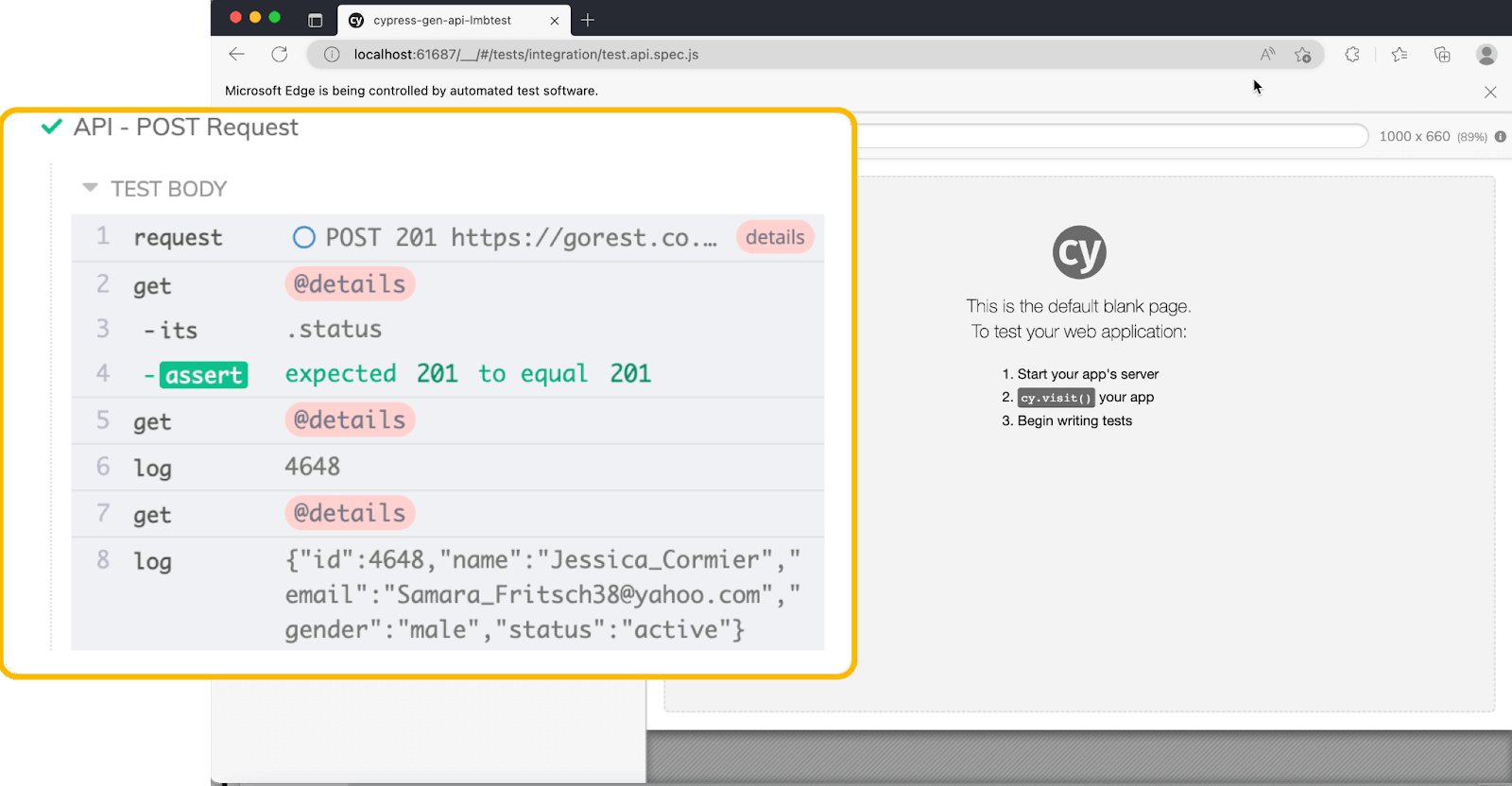Select the cypress-gen-api-lmbtest browser tab
This screenshot has height=786, width=1512.
click(453, 20)
